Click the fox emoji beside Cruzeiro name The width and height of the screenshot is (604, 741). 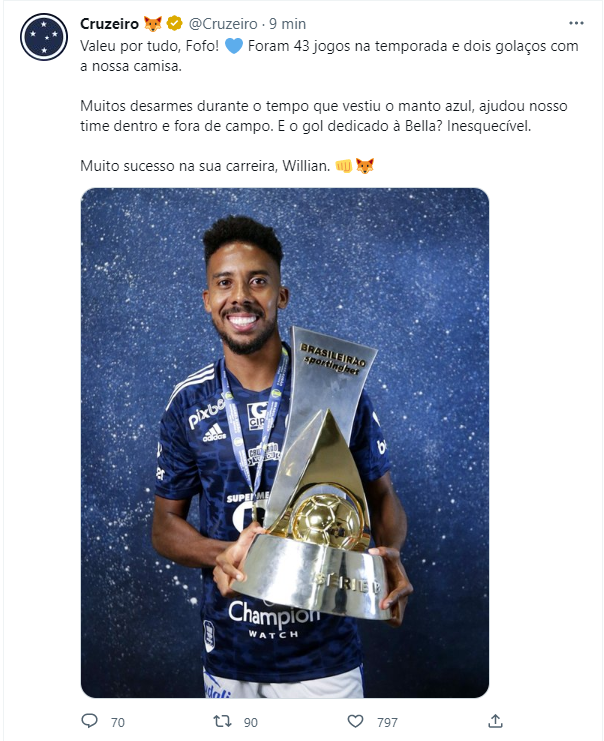[x=153, y=23]
